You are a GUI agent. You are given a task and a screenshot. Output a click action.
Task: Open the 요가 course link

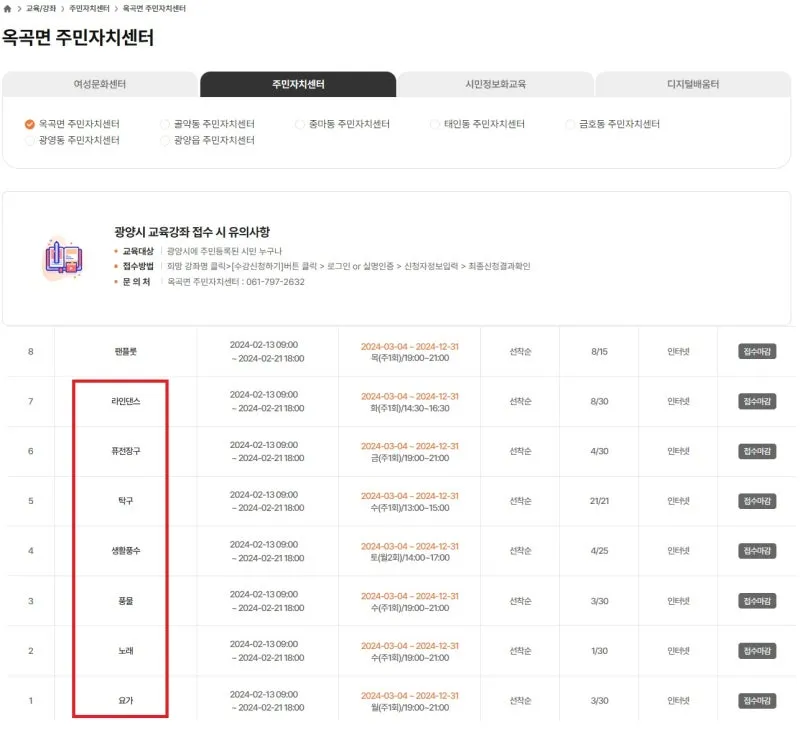point(125,701)
